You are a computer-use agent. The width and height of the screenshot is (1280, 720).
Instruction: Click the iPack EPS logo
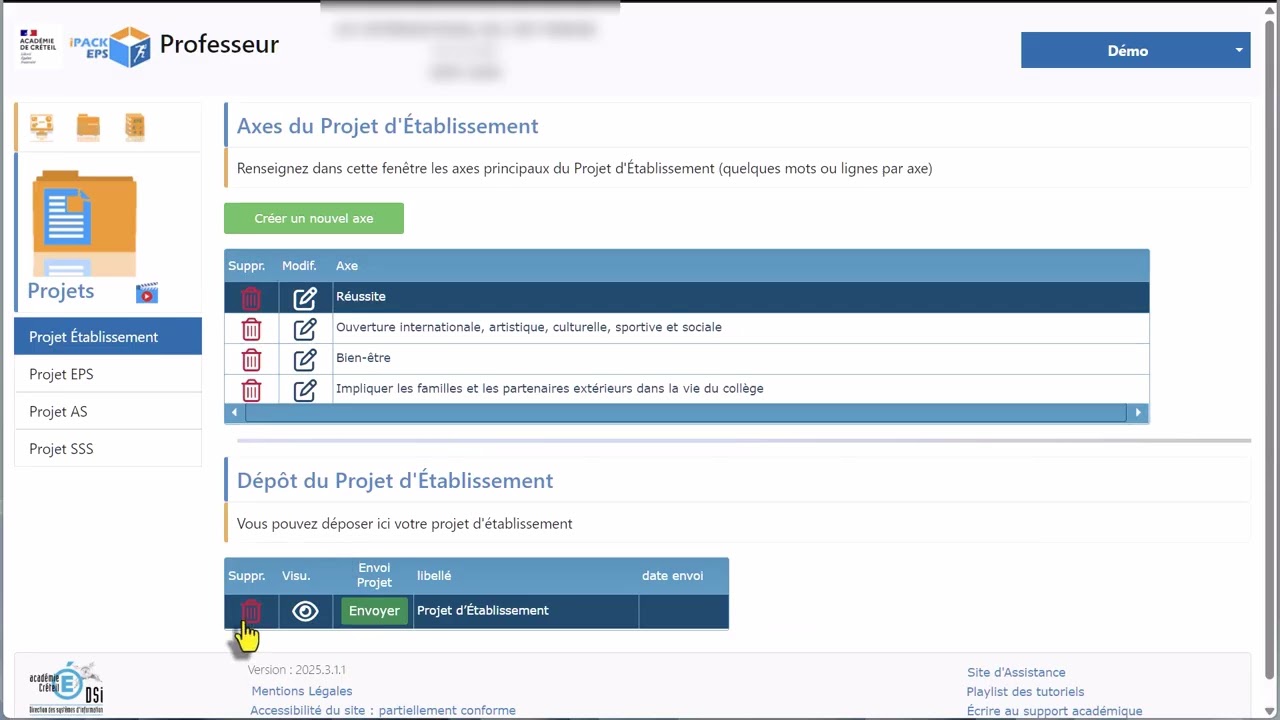tap(110, 46)
